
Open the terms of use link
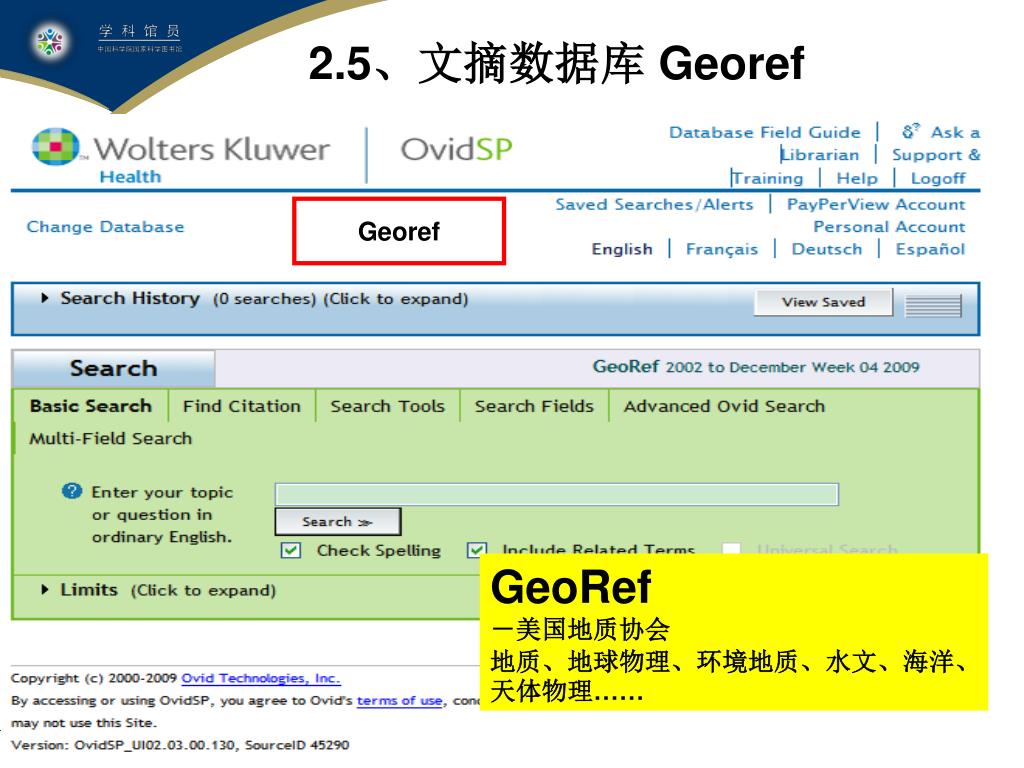pos(399,701)
